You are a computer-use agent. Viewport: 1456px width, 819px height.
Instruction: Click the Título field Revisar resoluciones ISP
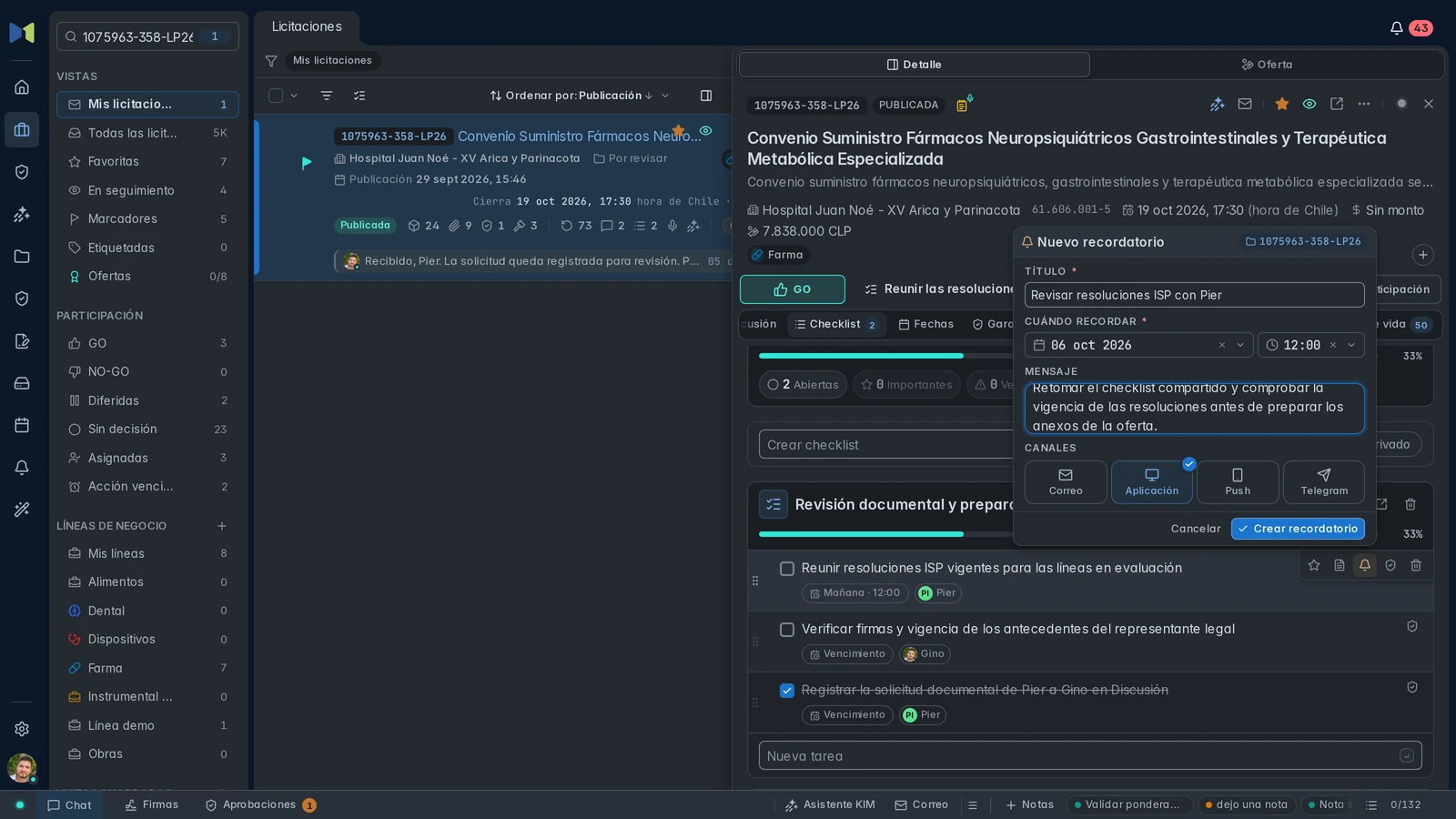tap(1195, 295)
